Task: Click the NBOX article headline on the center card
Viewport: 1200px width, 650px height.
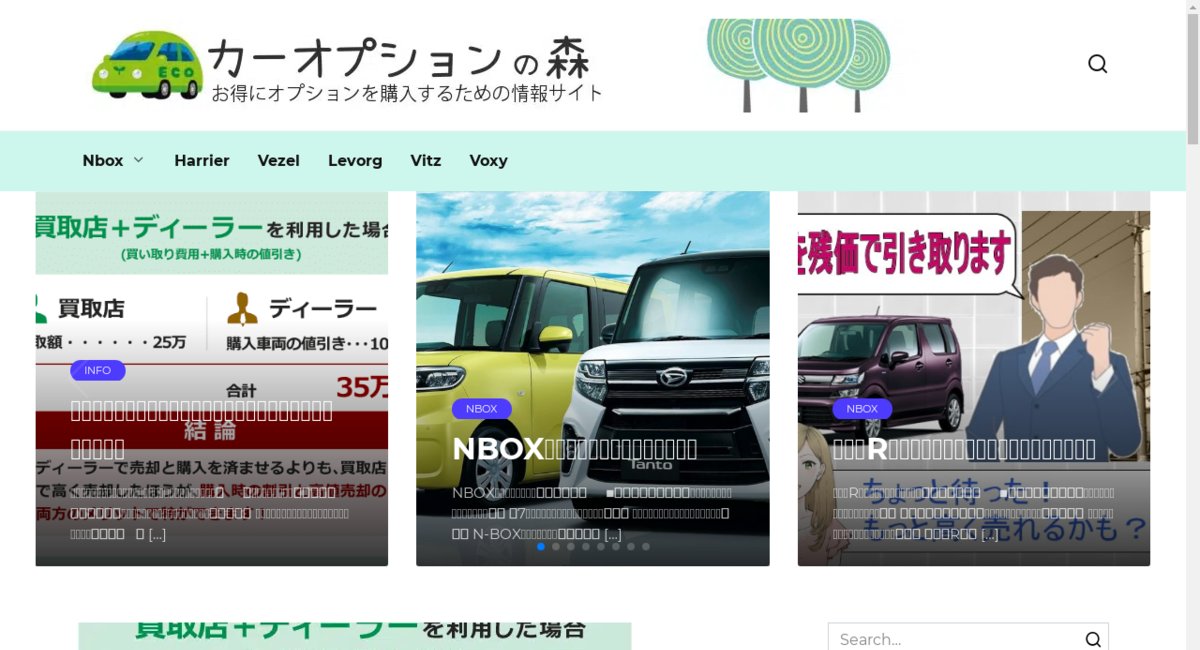Action: click(575, 448)
